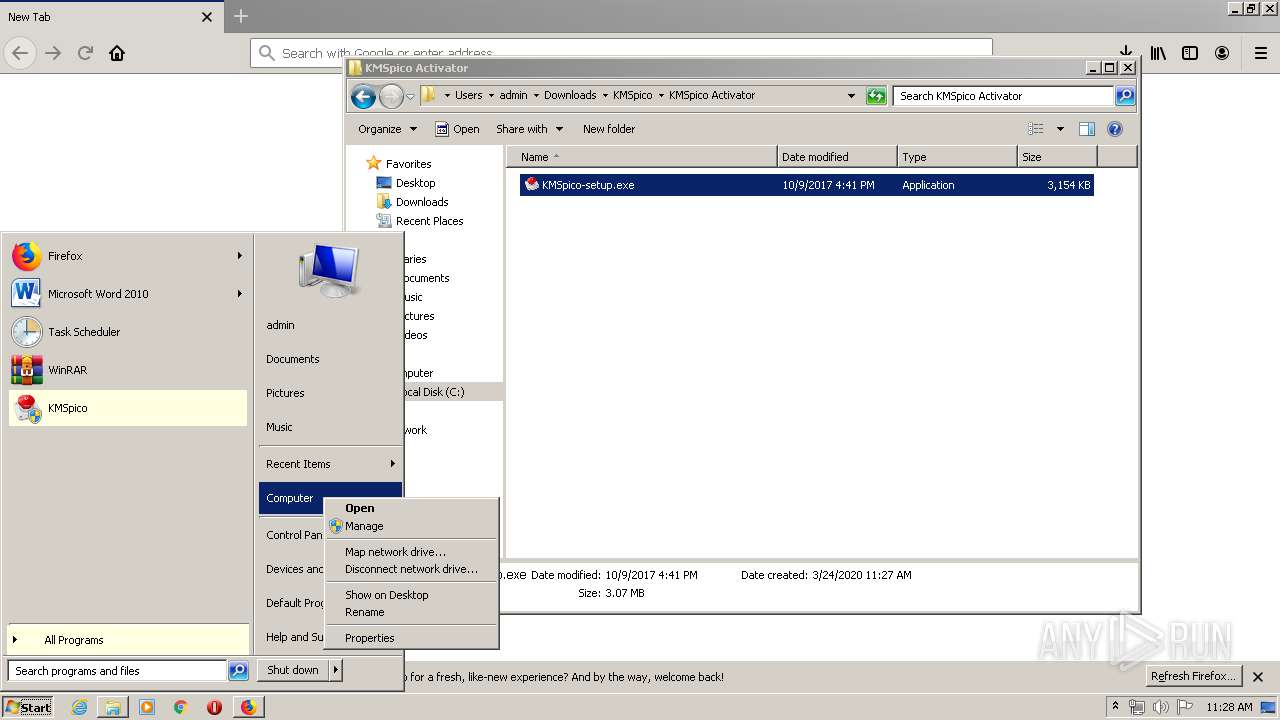Open Windows Media Player taskbar icon
The image size is (1280, 720).
click(x=147, y=707)
